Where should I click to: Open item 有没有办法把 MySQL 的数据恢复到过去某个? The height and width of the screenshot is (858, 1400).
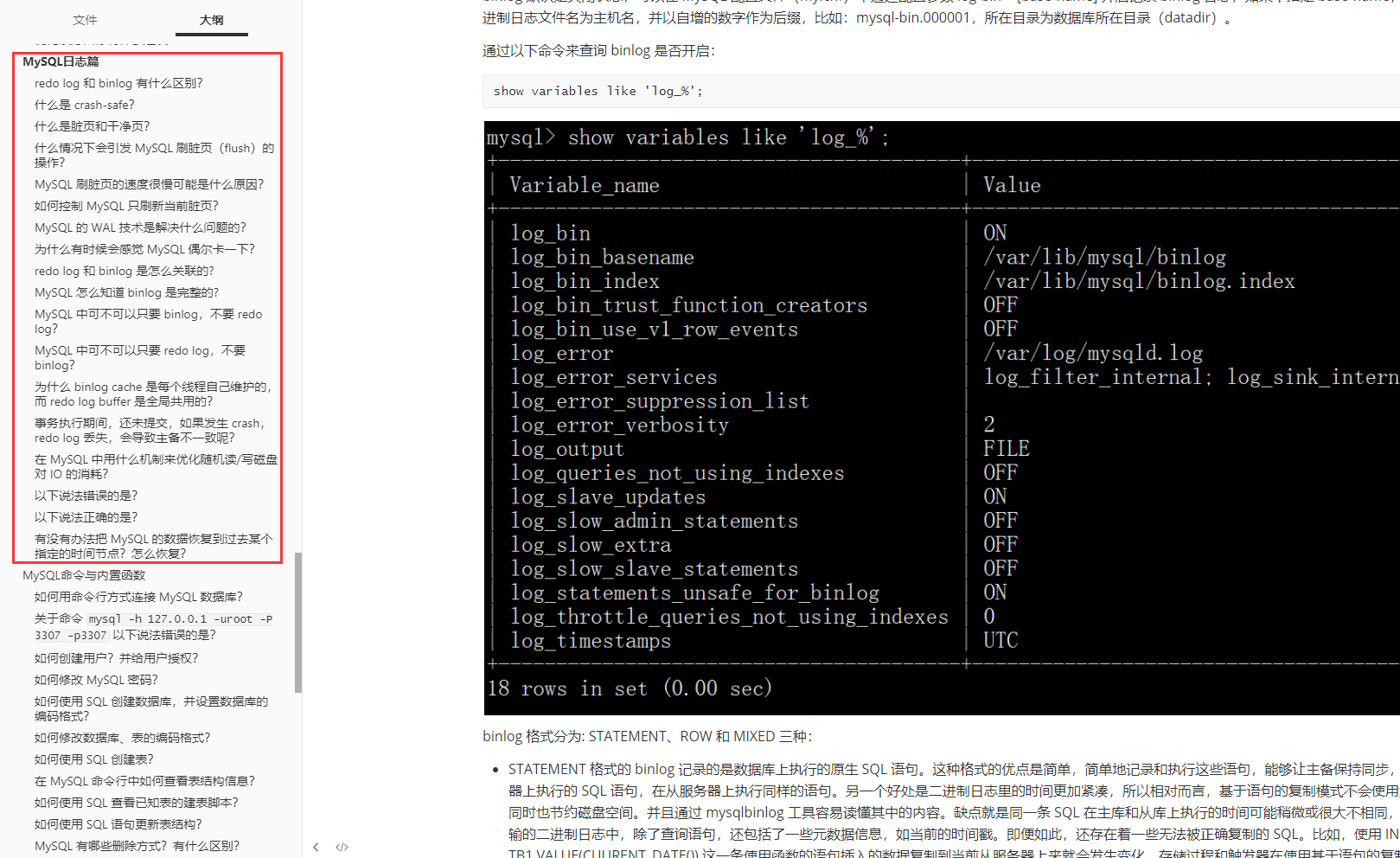[153, 546]
